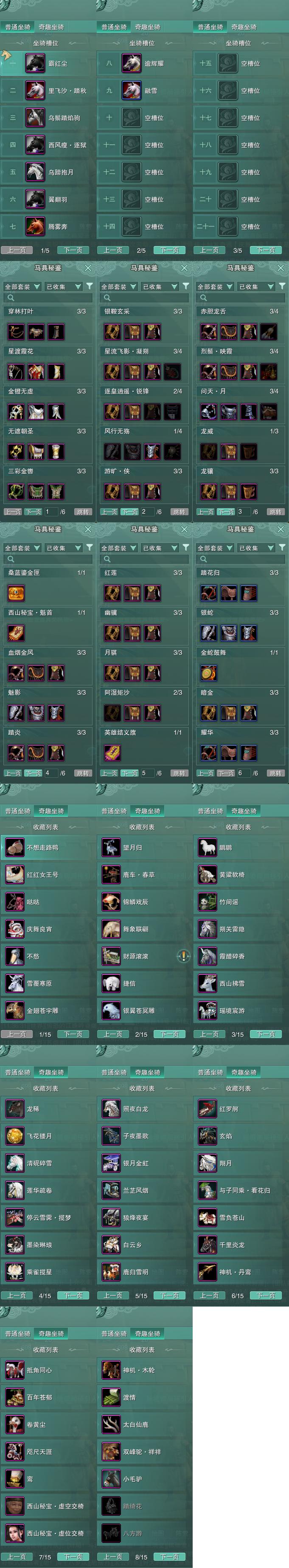Click the 小毛驴 donkey icon

tap(111, 1478)
